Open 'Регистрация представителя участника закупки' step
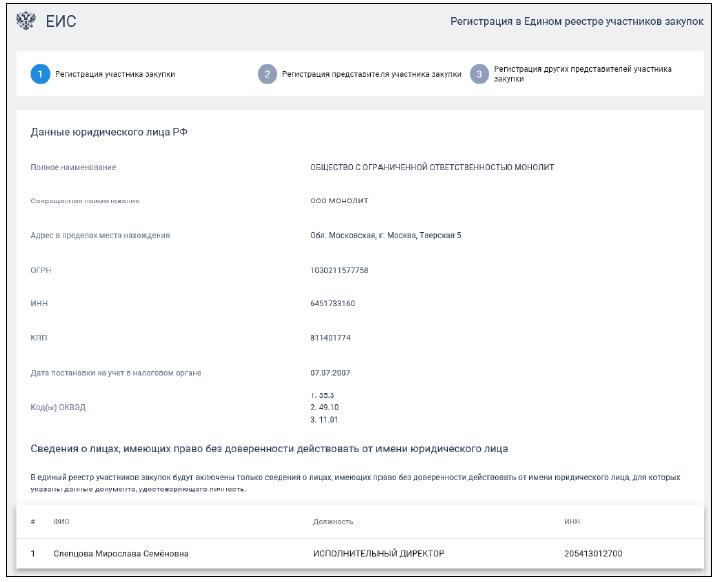The image size is (718, 582). coord(371,74)
